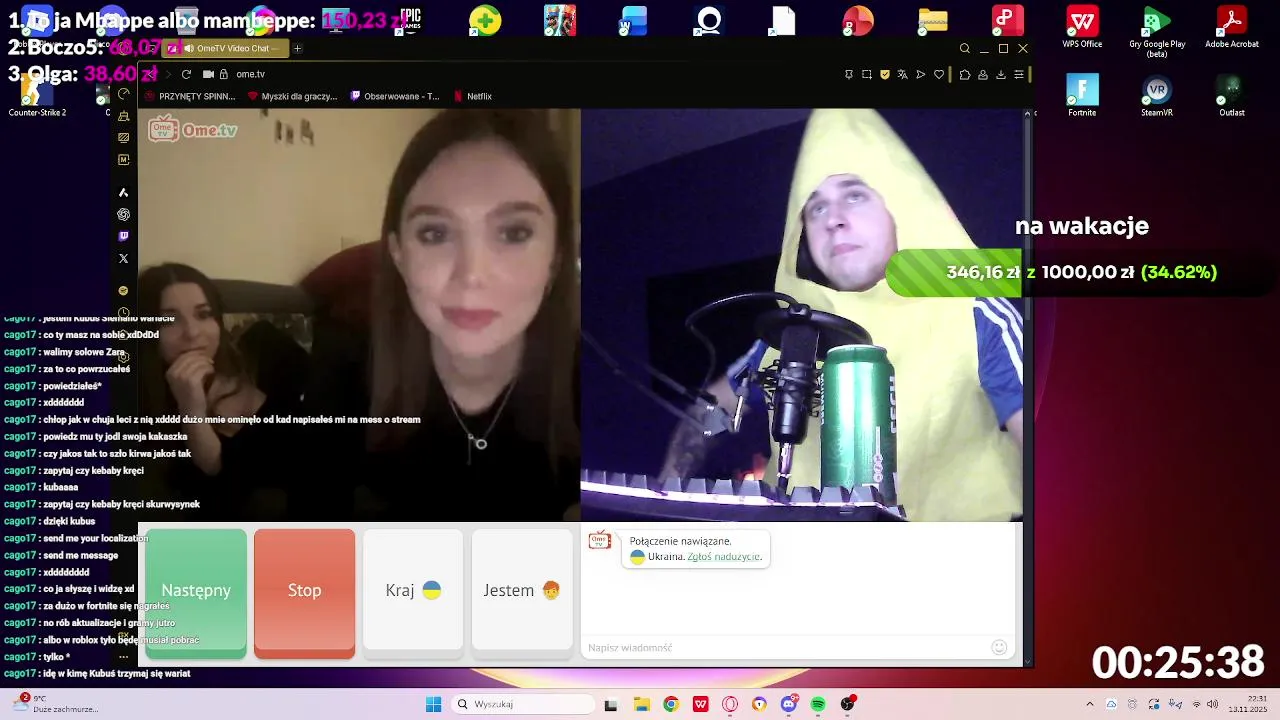Image resolution: width=1280 pixels, height=720 pixels.
Task: Open Spotify from the taskbar
Action: [x=818, y=704]
